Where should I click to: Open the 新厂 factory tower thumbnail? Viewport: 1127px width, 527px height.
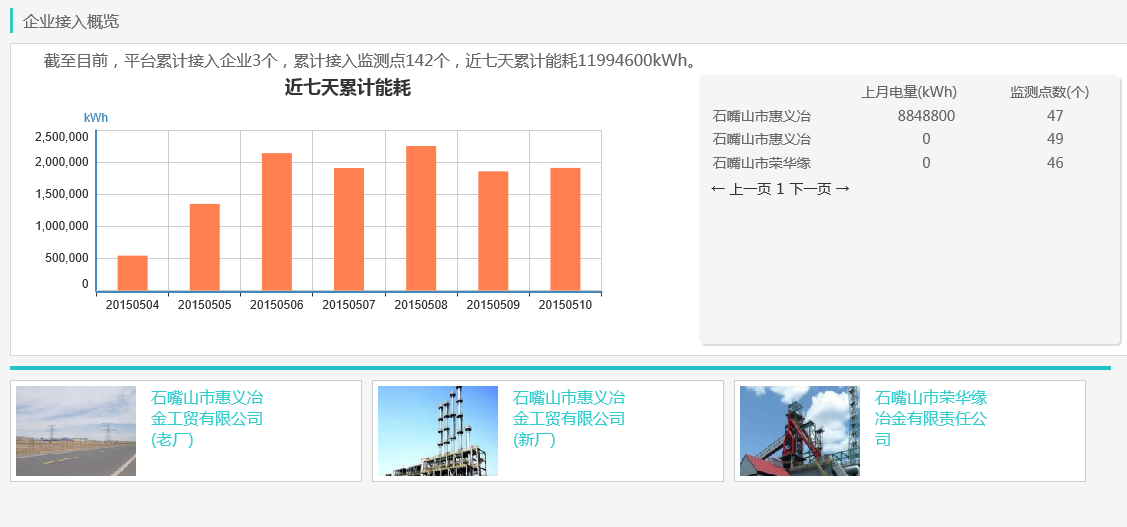click(x=438, y=431)
